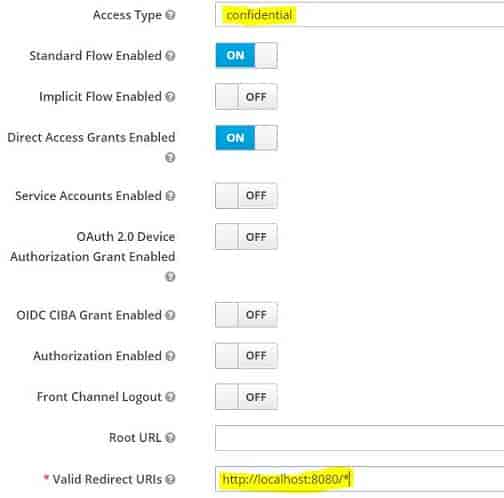Switch on OIDC CIBA Grant Enabled

pyautogui.click(x=246, y=315)
